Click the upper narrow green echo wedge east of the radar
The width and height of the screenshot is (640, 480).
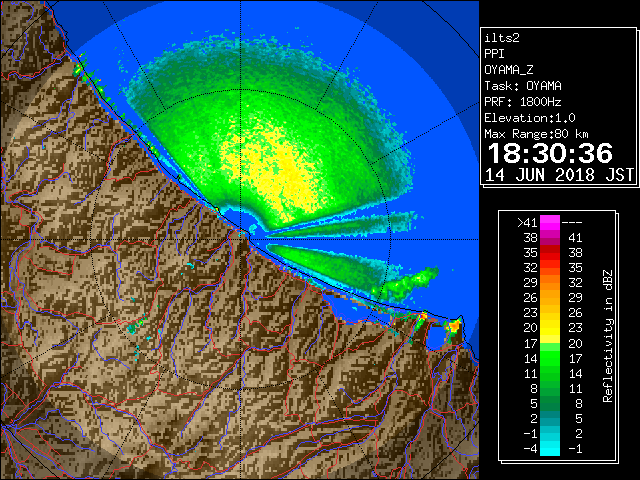pos(343,225)
